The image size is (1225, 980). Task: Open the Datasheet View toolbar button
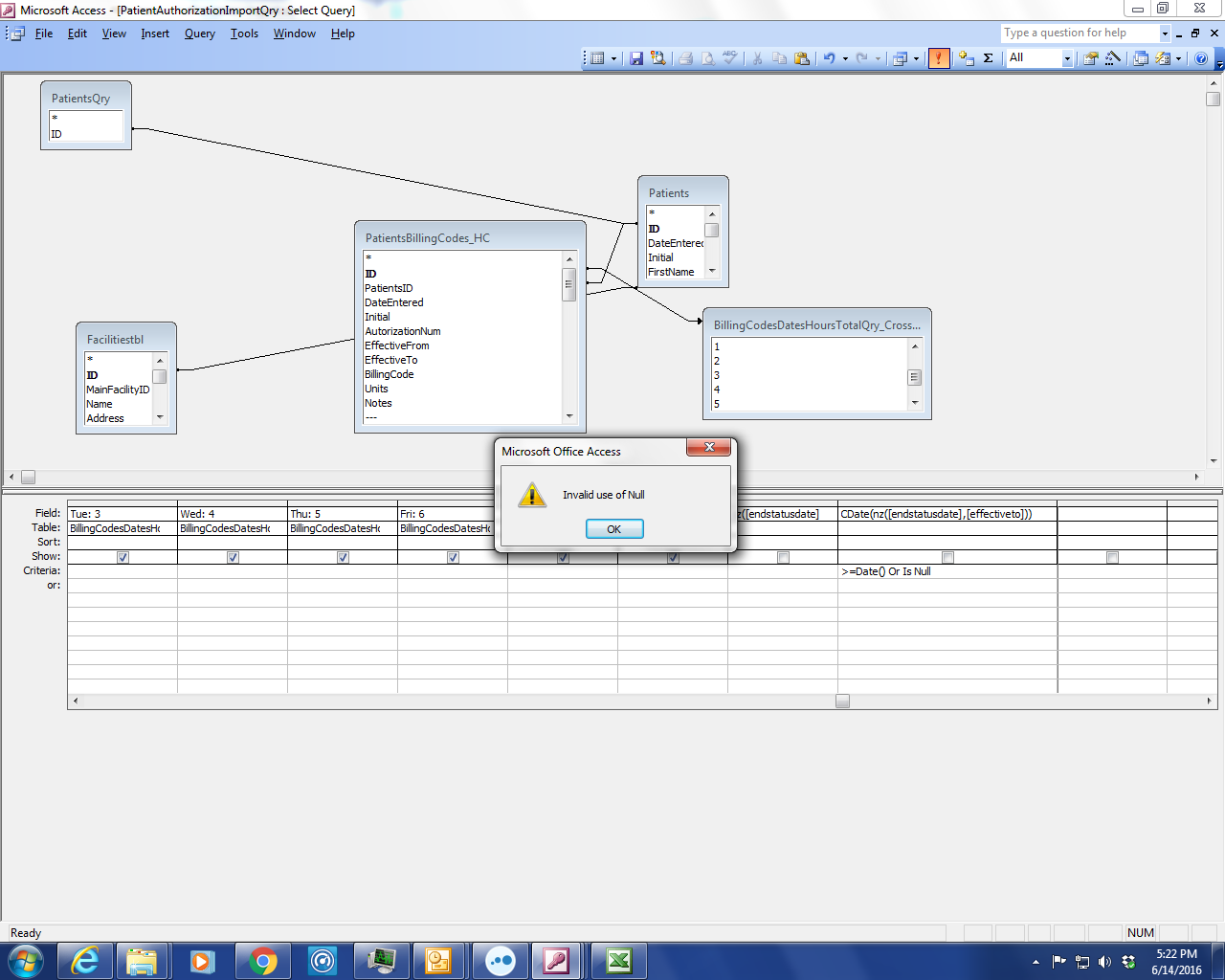(598, 58)
